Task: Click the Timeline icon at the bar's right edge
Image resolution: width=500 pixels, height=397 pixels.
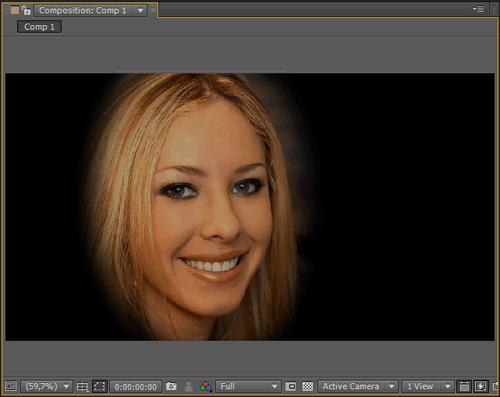Action: pyautogui.click(x=496, y=386)
